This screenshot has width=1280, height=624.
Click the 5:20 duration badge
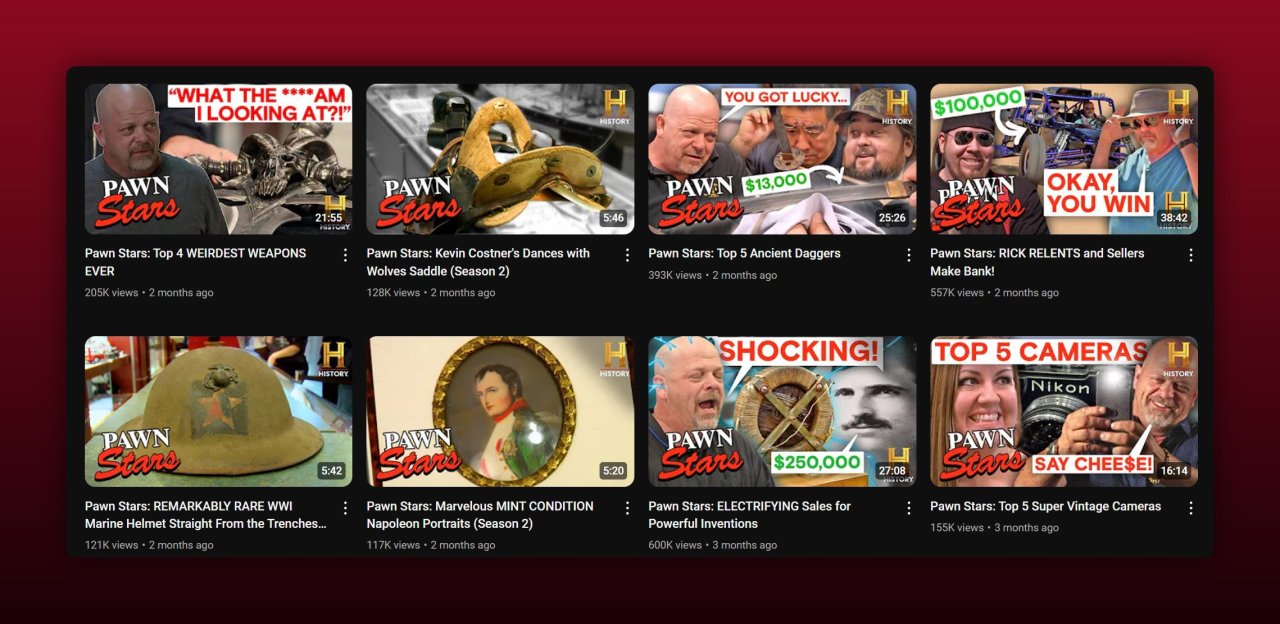[x=613, y=471]
